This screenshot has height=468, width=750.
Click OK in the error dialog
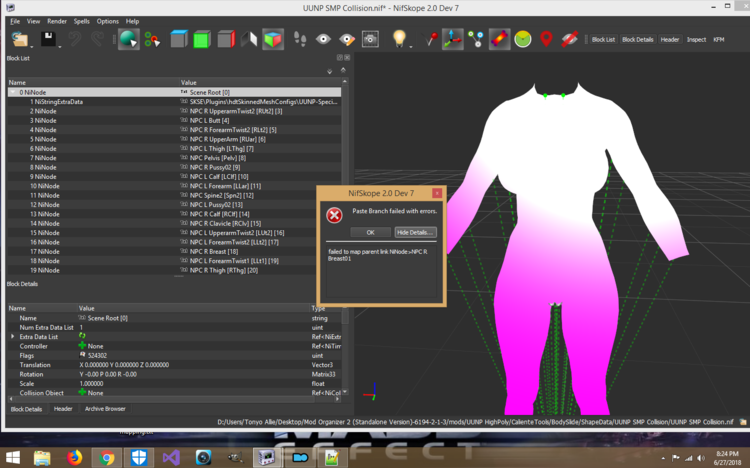pyautogui.click(x=370, y=232)
